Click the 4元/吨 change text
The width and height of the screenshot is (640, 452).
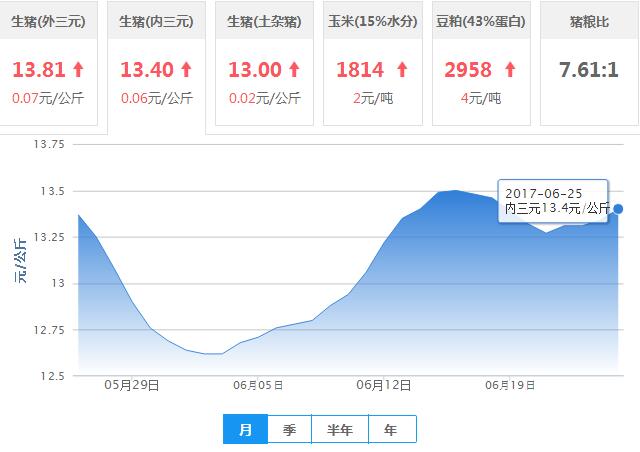click(x=481, y=98)
